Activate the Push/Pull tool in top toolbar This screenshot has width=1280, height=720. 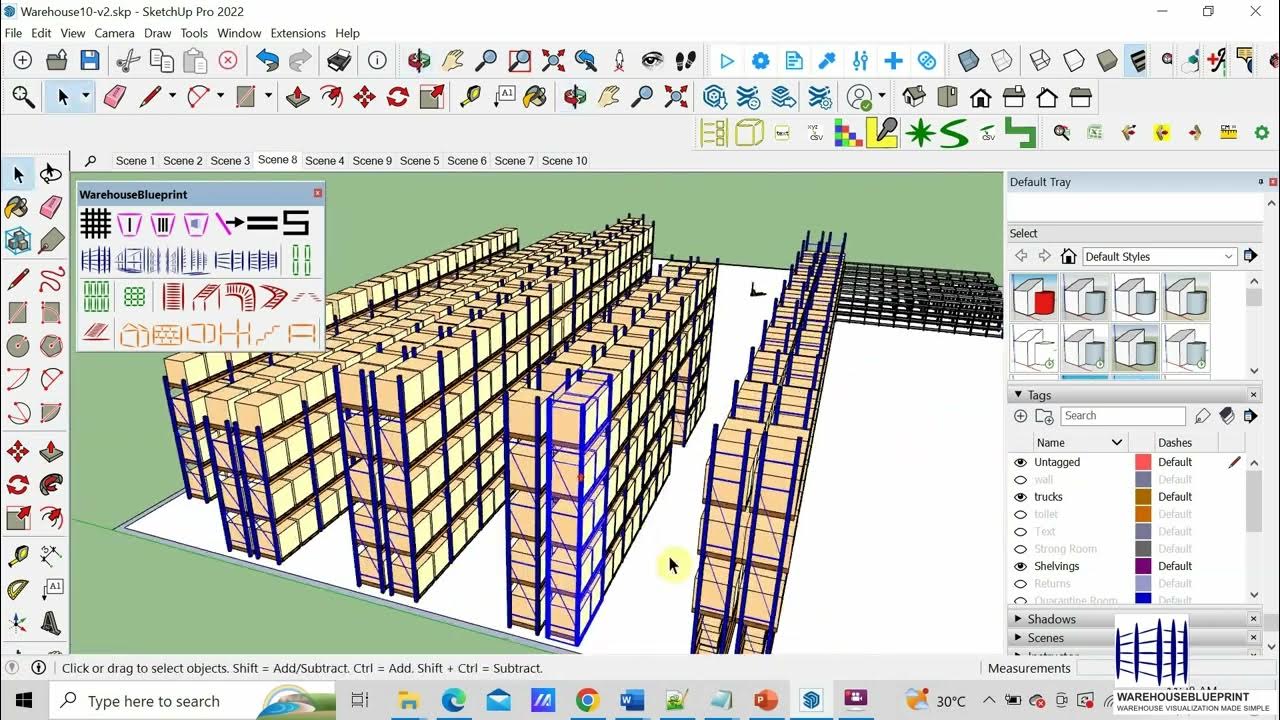point(298,97)
